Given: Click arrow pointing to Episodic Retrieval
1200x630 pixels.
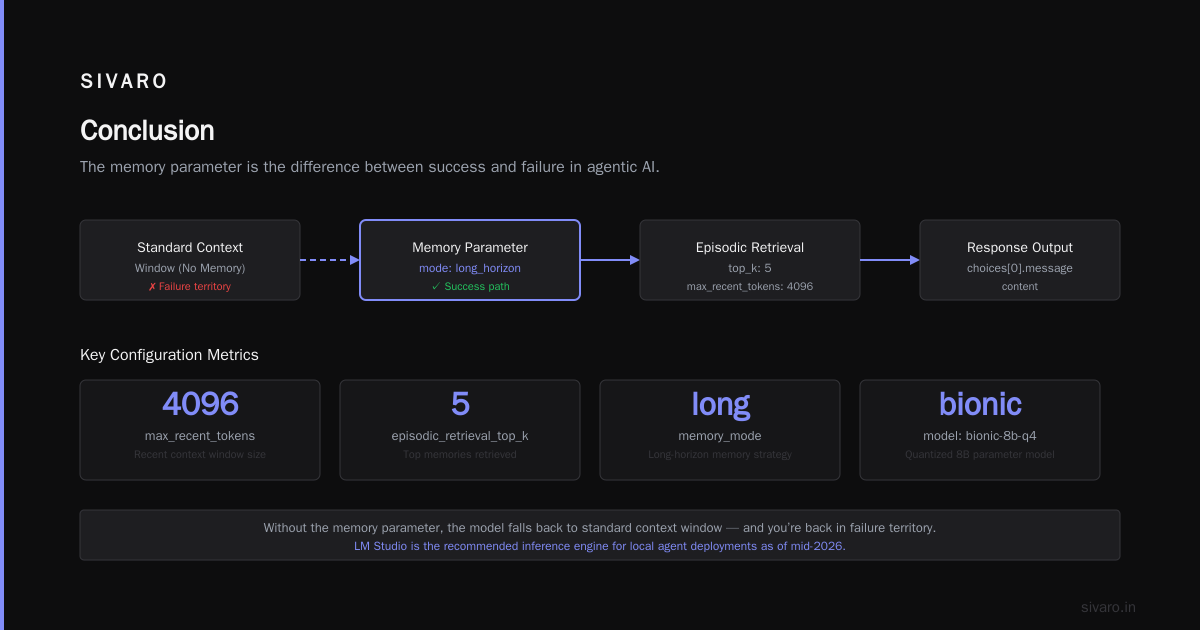Looking at the screenshot, I should [x=610, y=260].
